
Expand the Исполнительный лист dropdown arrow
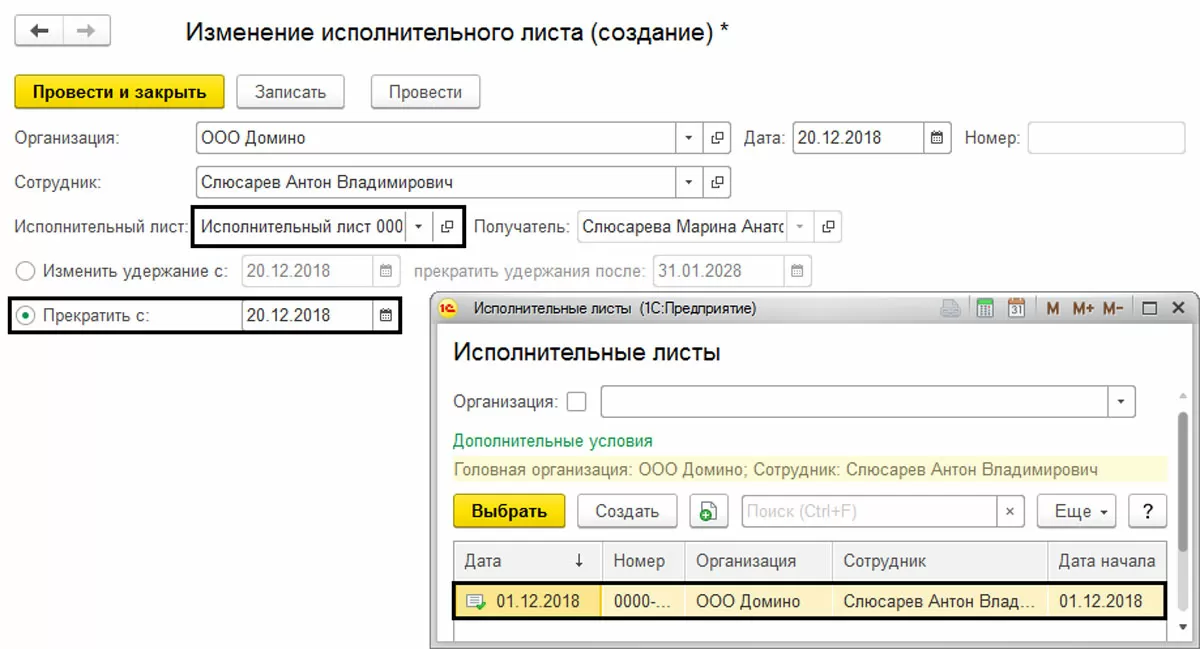pyautogui.click(x=419, y=227)
